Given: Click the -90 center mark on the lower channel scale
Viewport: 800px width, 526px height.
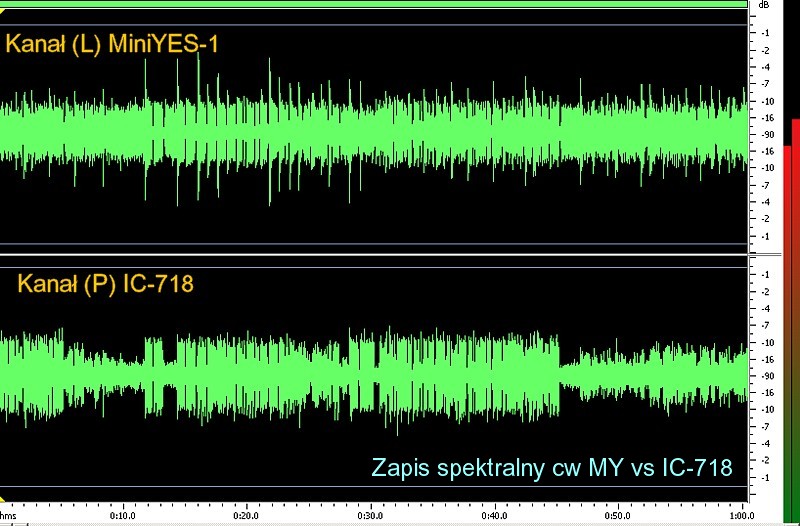Looking at the screenshot, I should [x=764, y=376].
